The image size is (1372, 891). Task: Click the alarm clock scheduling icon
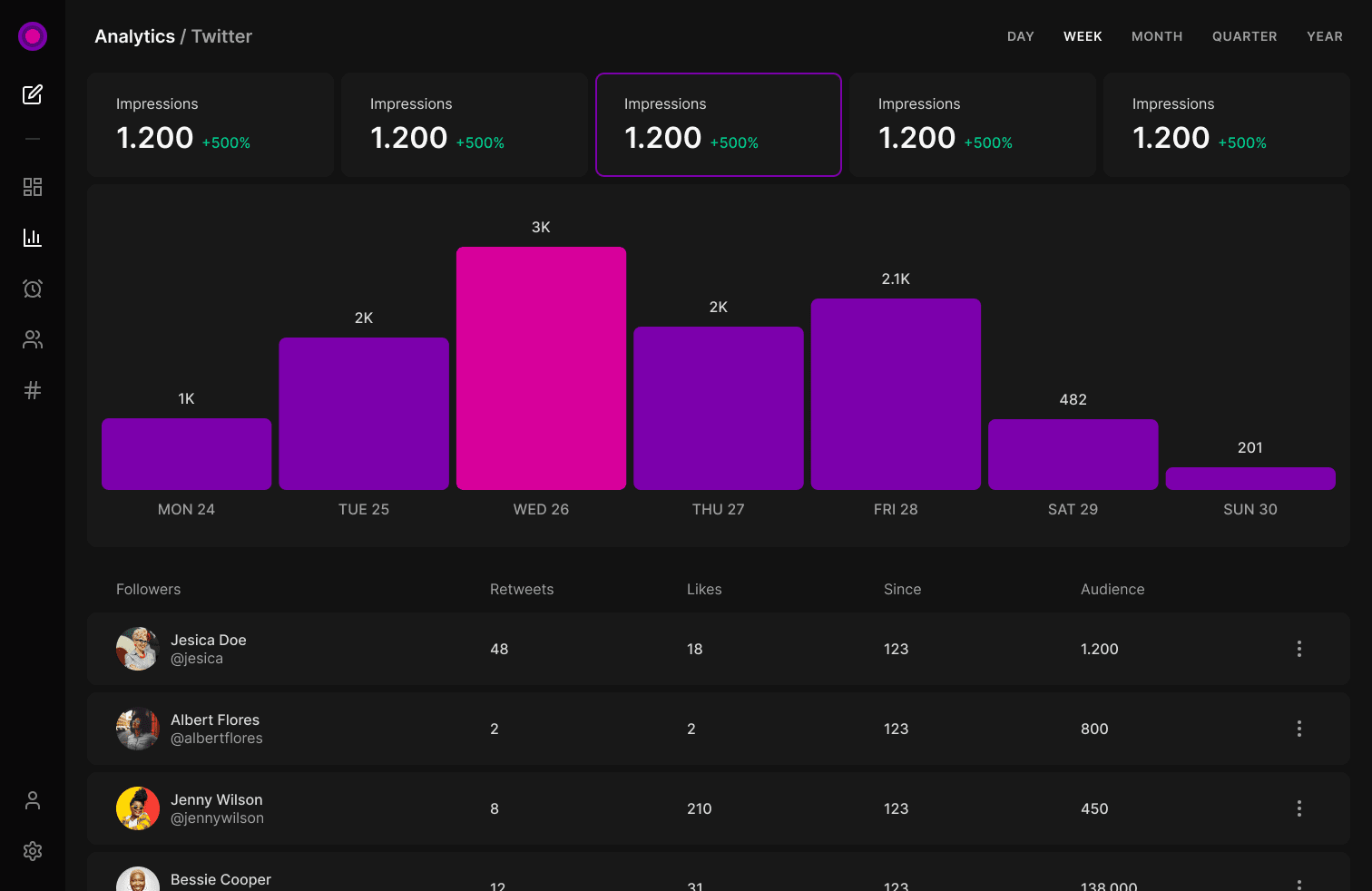33,289
